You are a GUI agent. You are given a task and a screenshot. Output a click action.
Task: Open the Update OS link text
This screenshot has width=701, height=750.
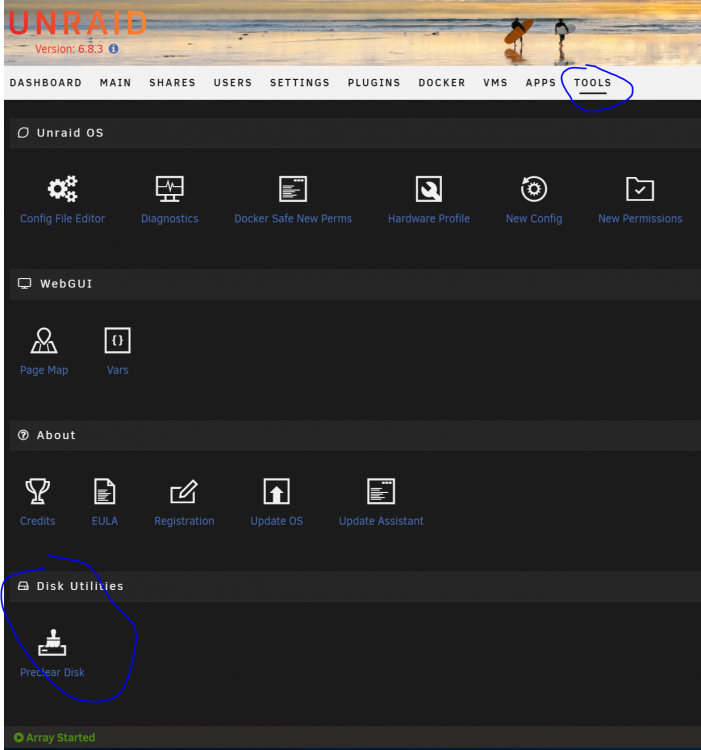click(277, 521)
